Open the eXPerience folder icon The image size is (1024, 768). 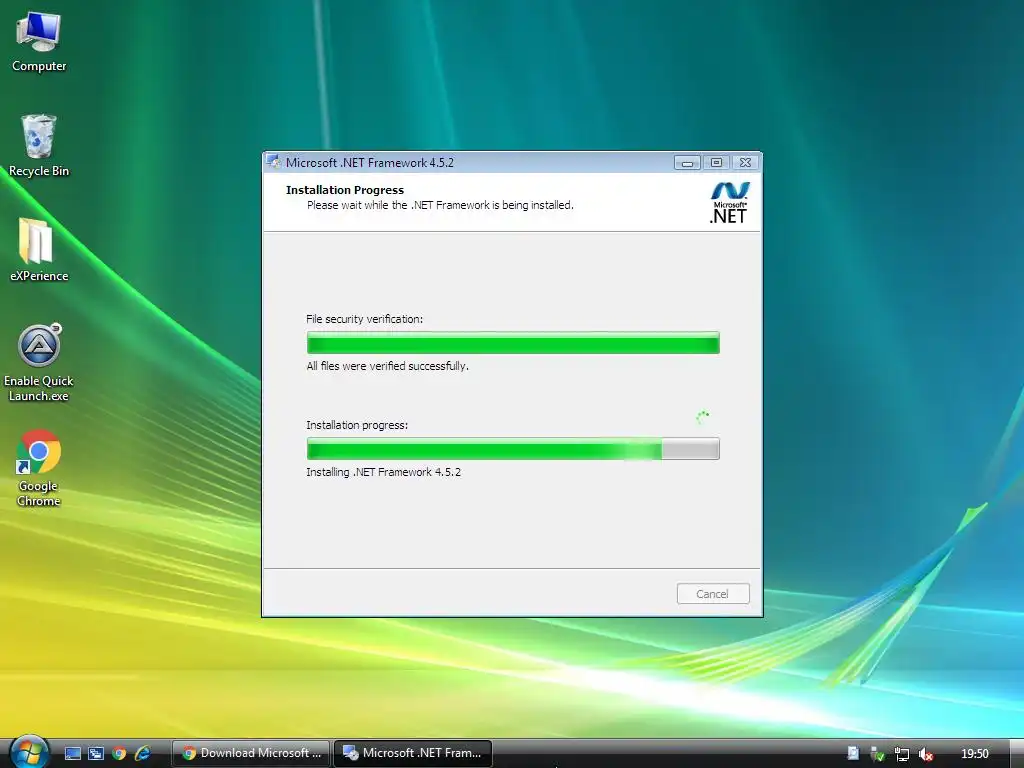[39, 251]
